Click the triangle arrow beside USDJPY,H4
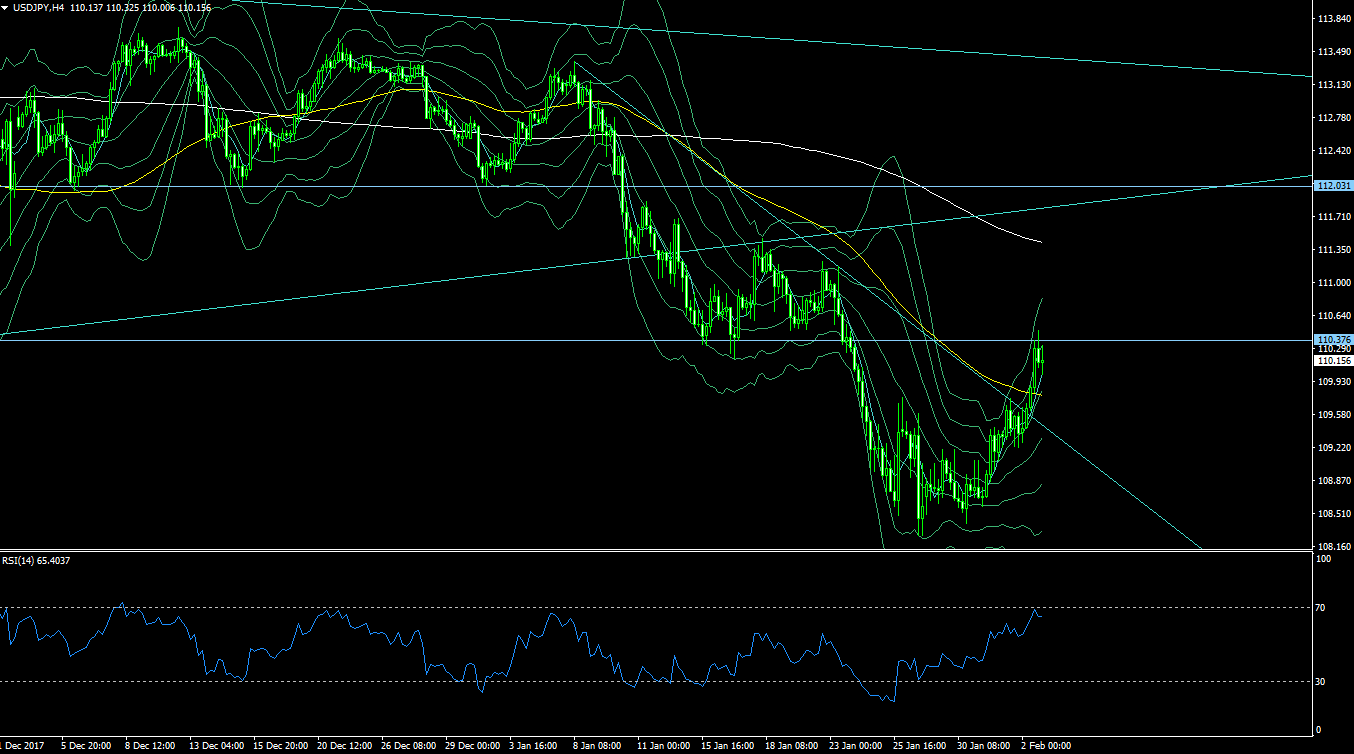1354x754 pixels. click(x=5, y=8)
